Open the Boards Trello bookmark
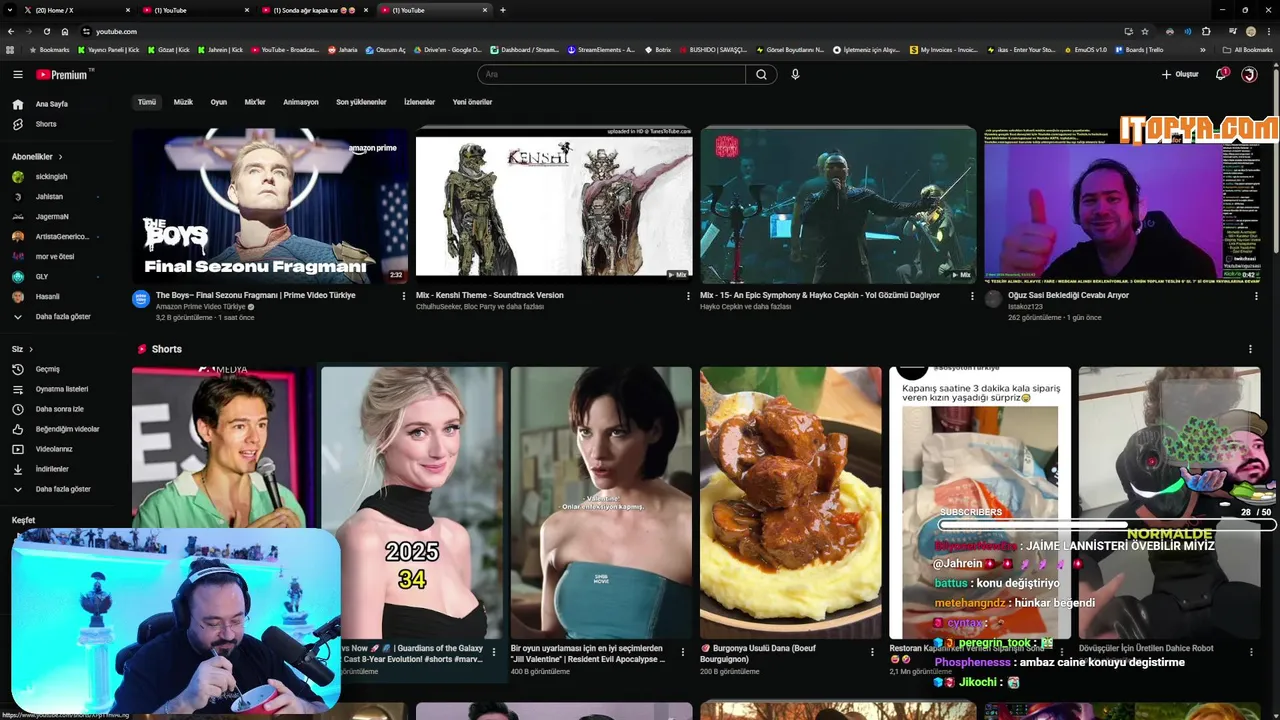 (x=1139, y=49)
